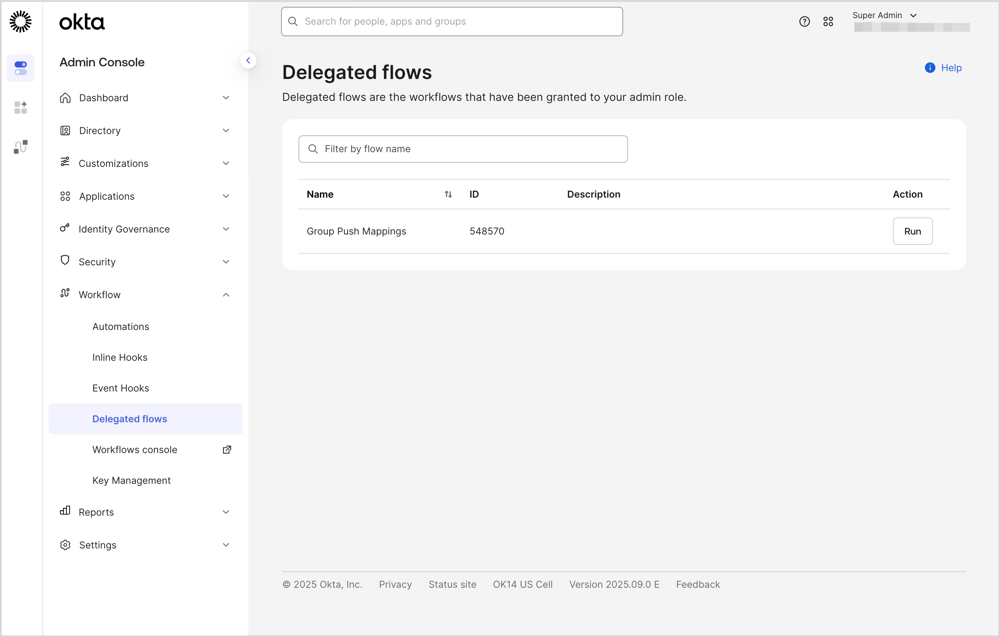Expand the Identity Governance chevron
The height and width of the screenshot is (637, 1000).
[x=226, y=229]
